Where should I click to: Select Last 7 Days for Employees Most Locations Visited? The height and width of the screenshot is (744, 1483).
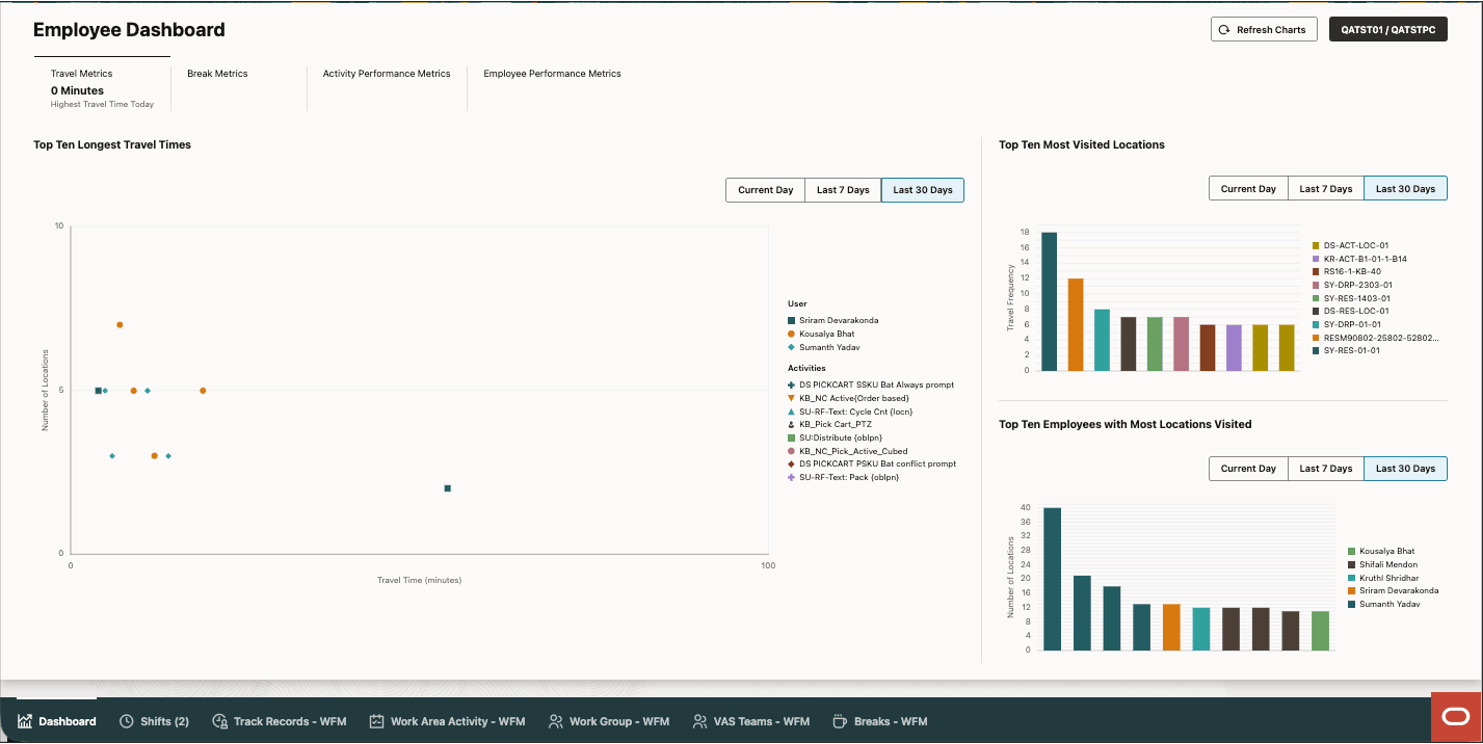coord(1326,468)
